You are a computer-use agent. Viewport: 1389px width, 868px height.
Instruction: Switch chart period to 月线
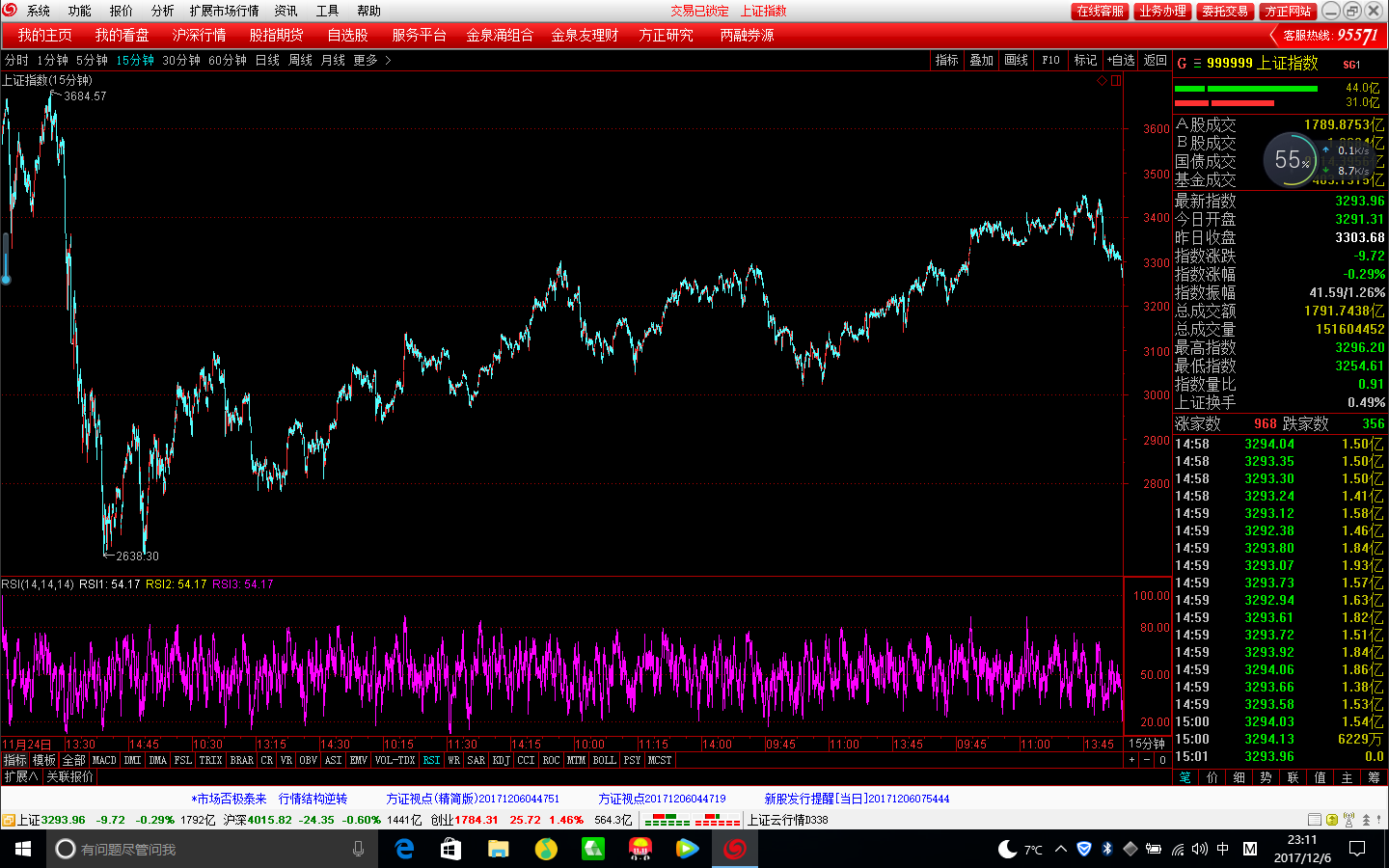pyautogui.click(x=333, y=60)
